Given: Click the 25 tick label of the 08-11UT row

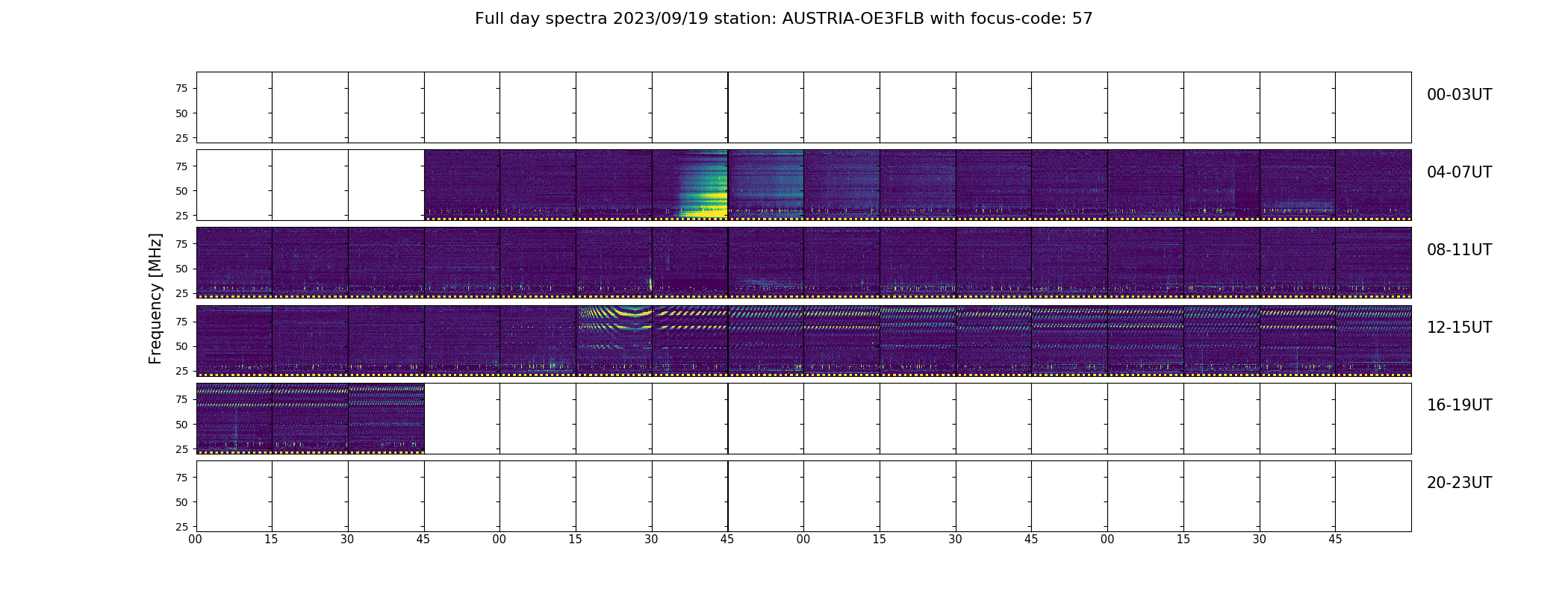Looking at the screenshot, I should [181, 293].
